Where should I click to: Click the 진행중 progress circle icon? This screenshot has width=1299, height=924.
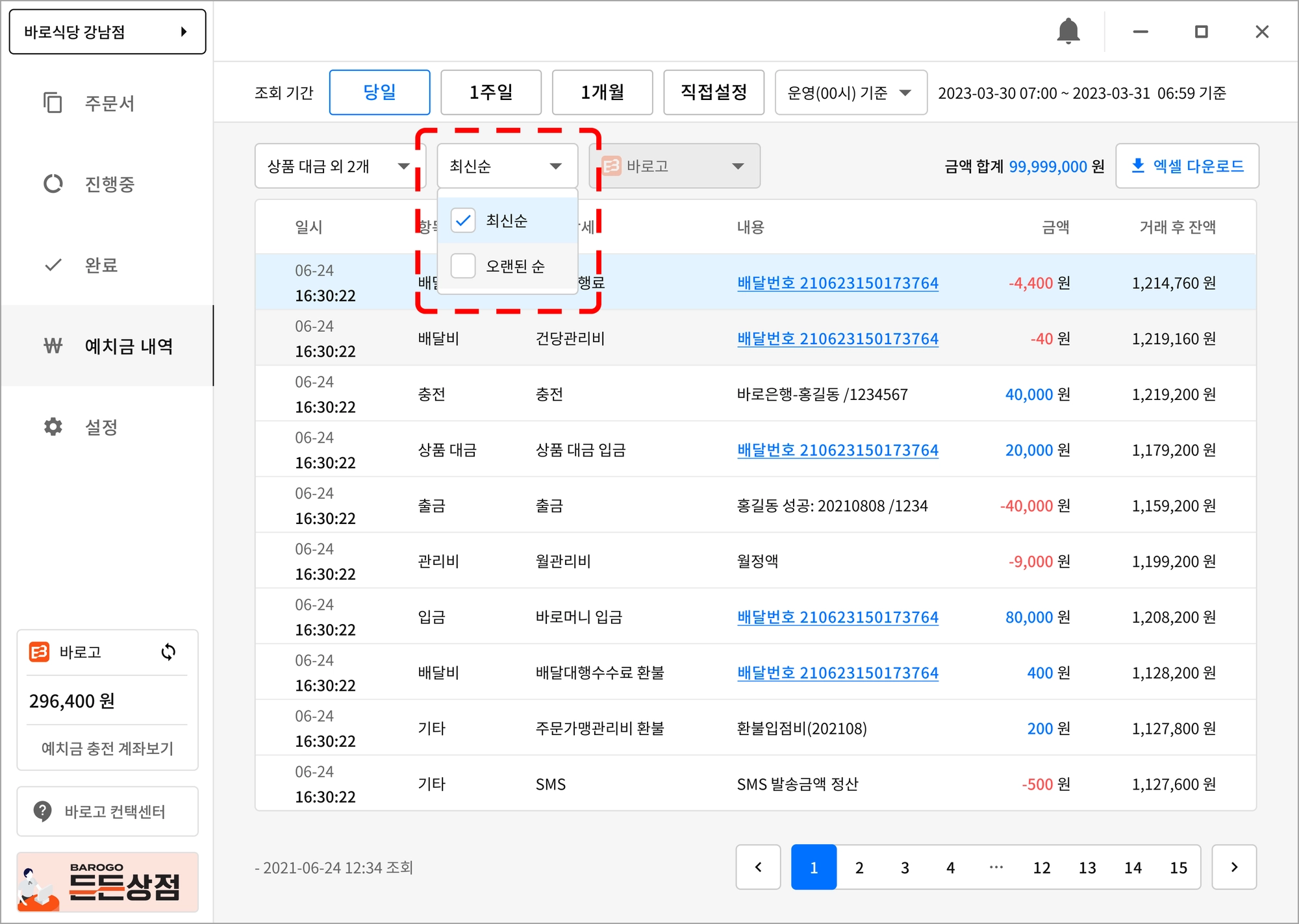pyautogui.click(x=53, y=184)
